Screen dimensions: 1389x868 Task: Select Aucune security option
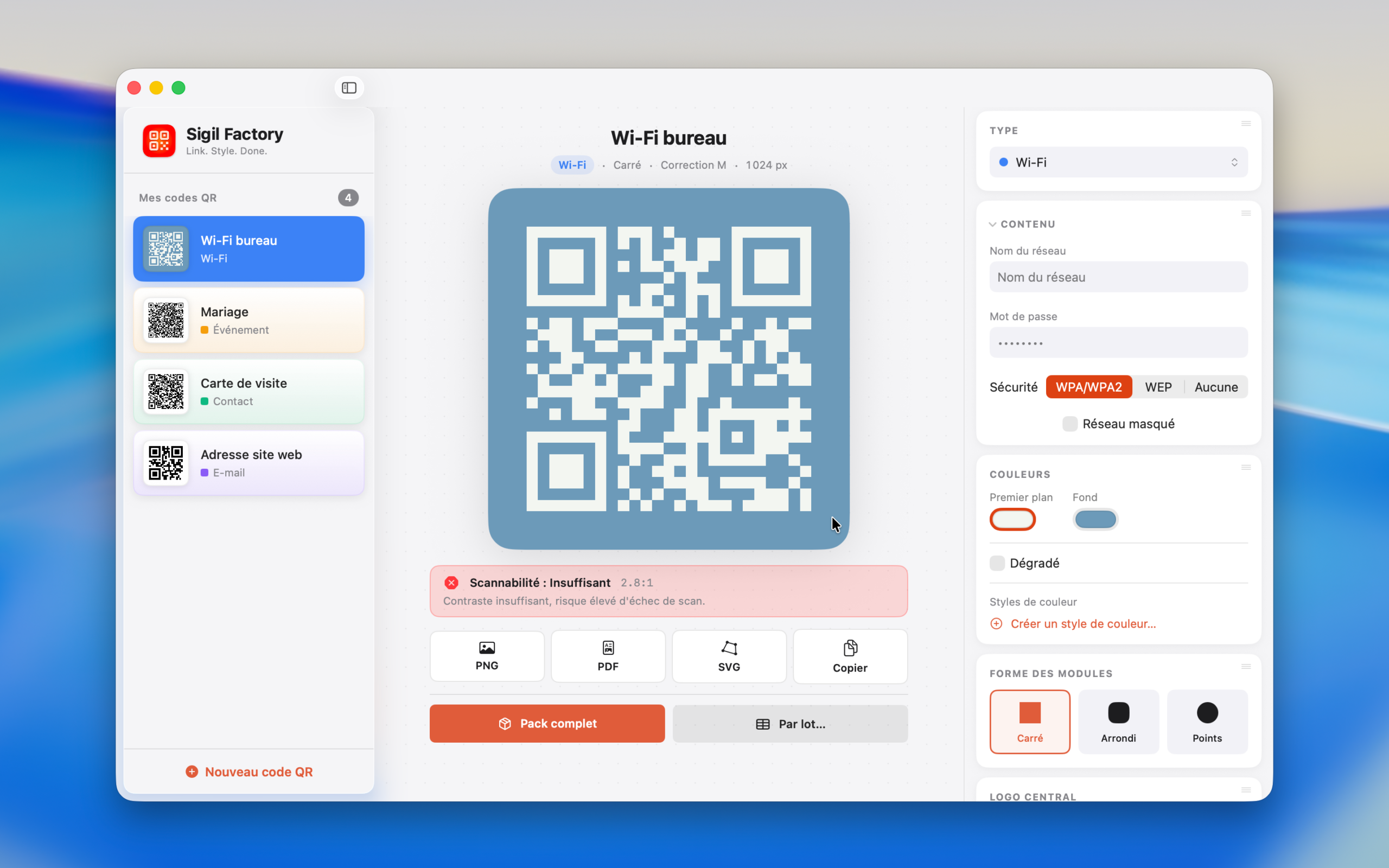coord(1216,387)
